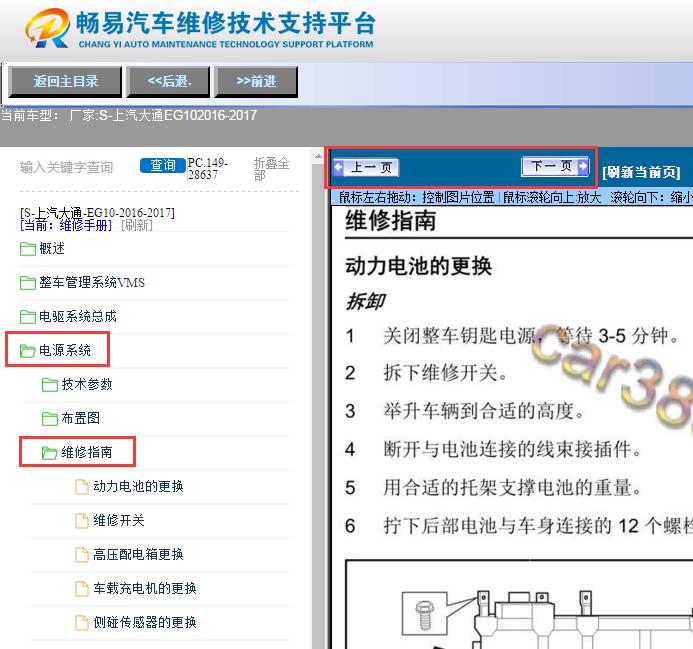The height and width of the screenshot is (649, 693).
Task: Go back with the <<后退 button
Action: click(x=168, y=81)
